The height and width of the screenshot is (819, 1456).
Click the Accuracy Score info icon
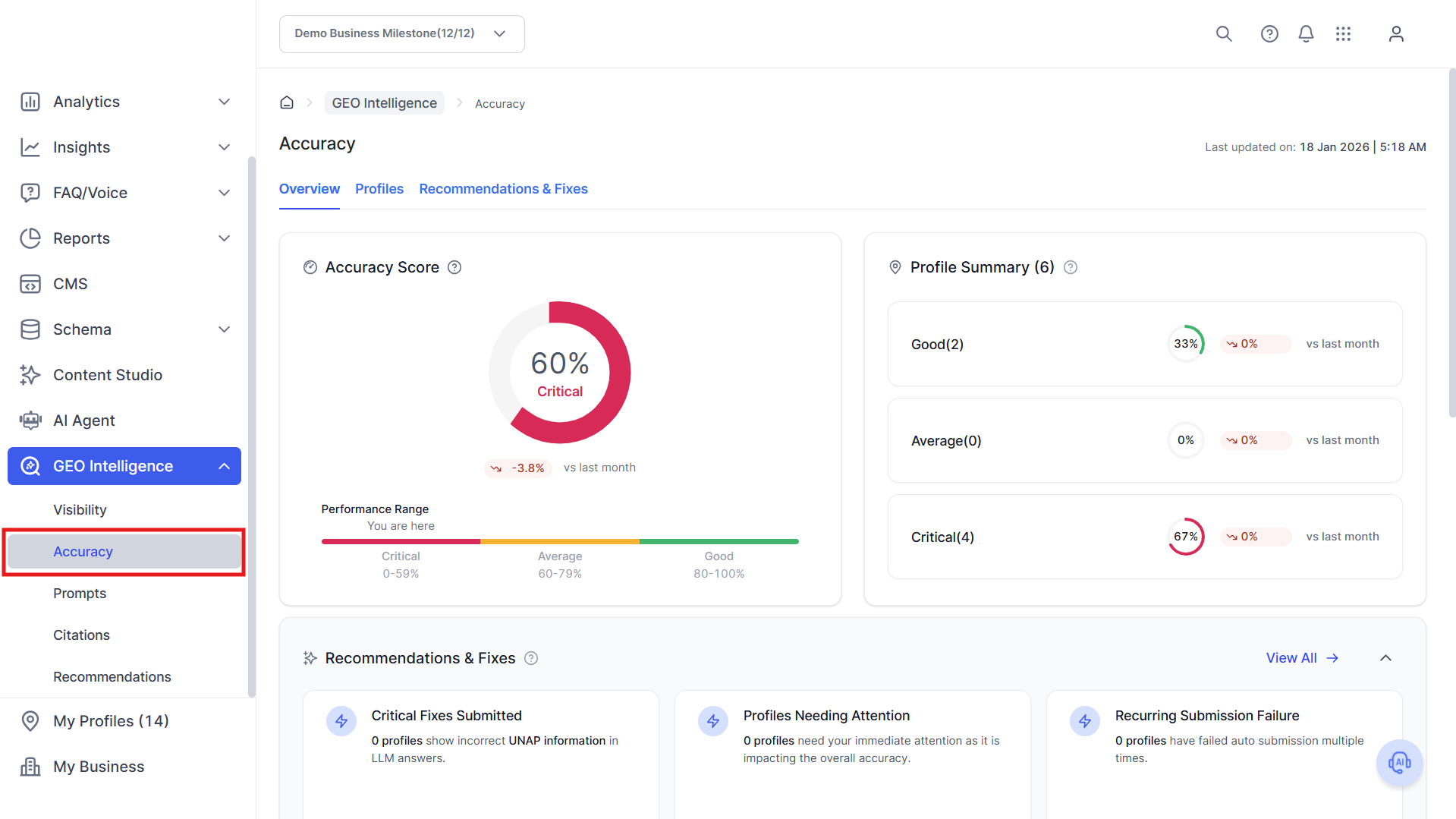click(454, 267)
